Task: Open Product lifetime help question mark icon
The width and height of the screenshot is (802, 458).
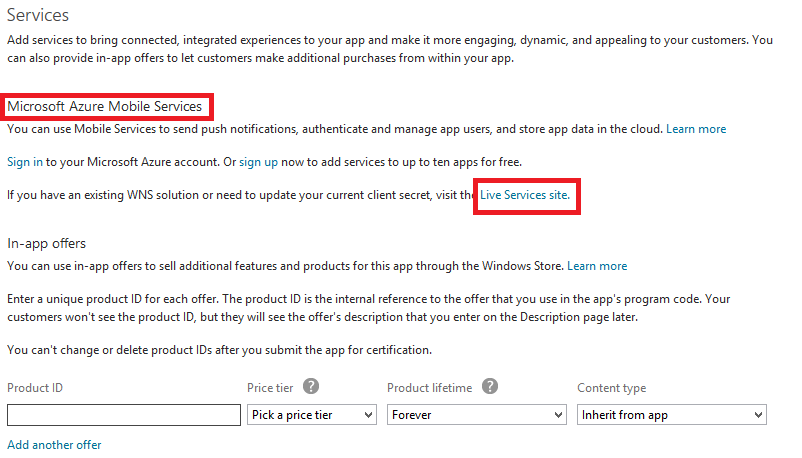Action: [x=489, y=386]
